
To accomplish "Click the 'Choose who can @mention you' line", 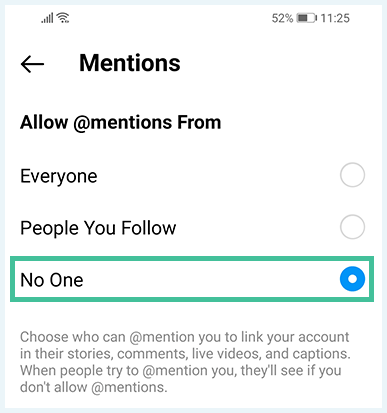I will point(185,337).
